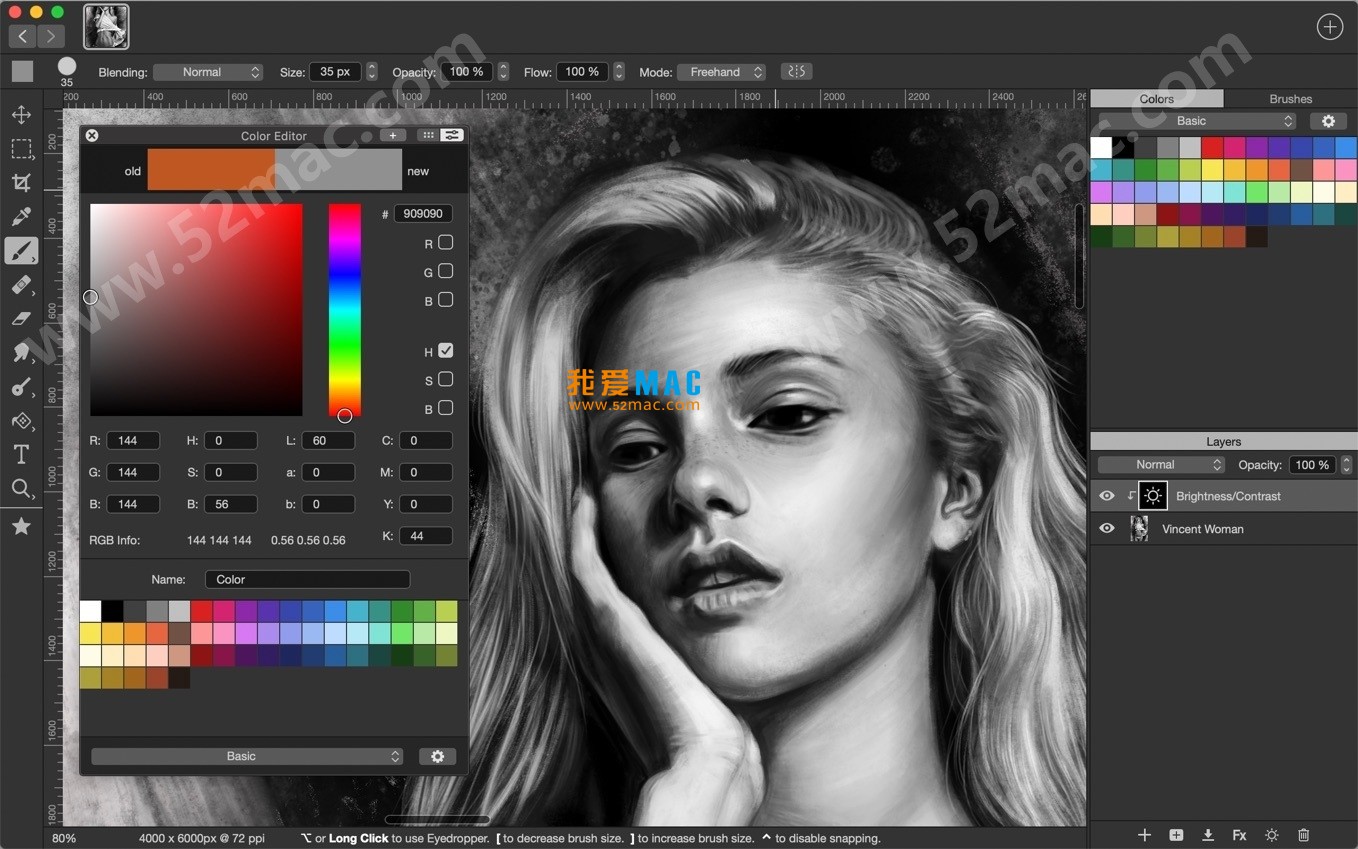The image size is (1358, 849).
Task: Click the adjustment layer sun icon
Action: pyautogui.click(x=1271, y=835)
